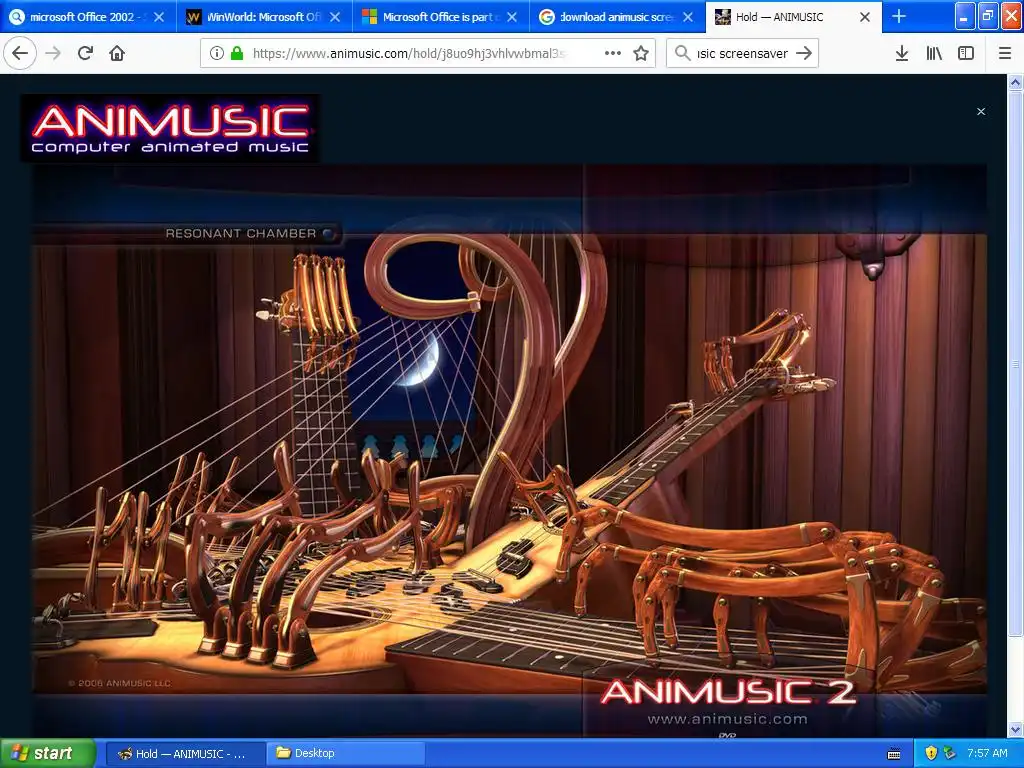1024x768 pixels.
Task: Open a new browser tab
Action: click(x=899, y=16)
